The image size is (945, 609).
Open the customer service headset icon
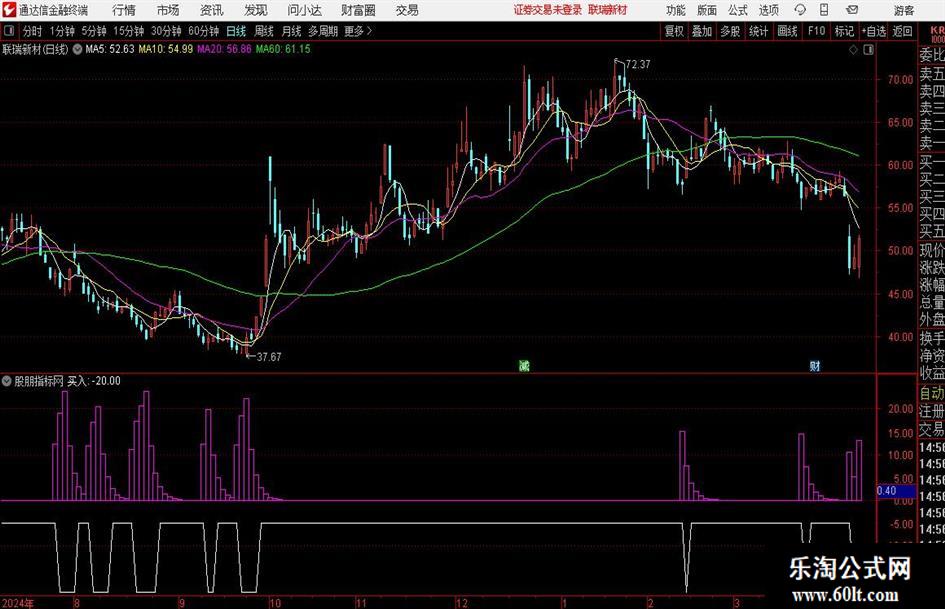tap(800, 10)
